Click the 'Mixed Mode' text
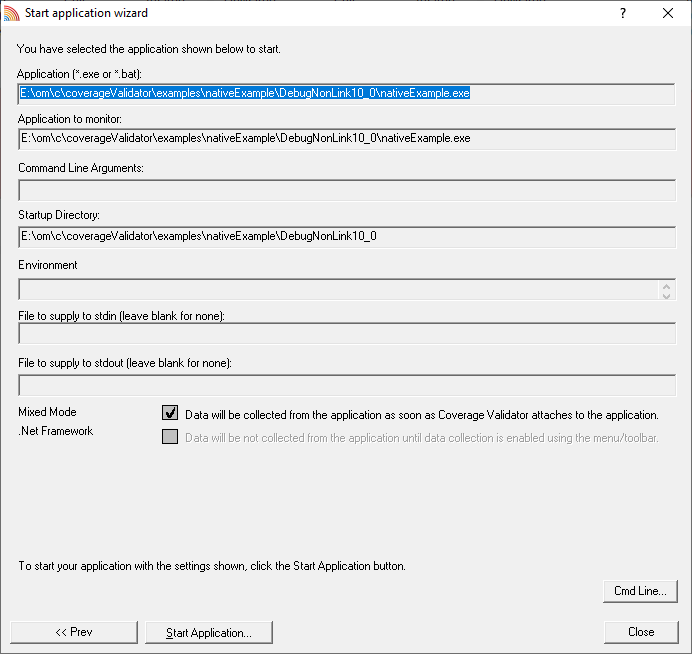The width and height of the screenshot is (692, 654). [47, 412]
